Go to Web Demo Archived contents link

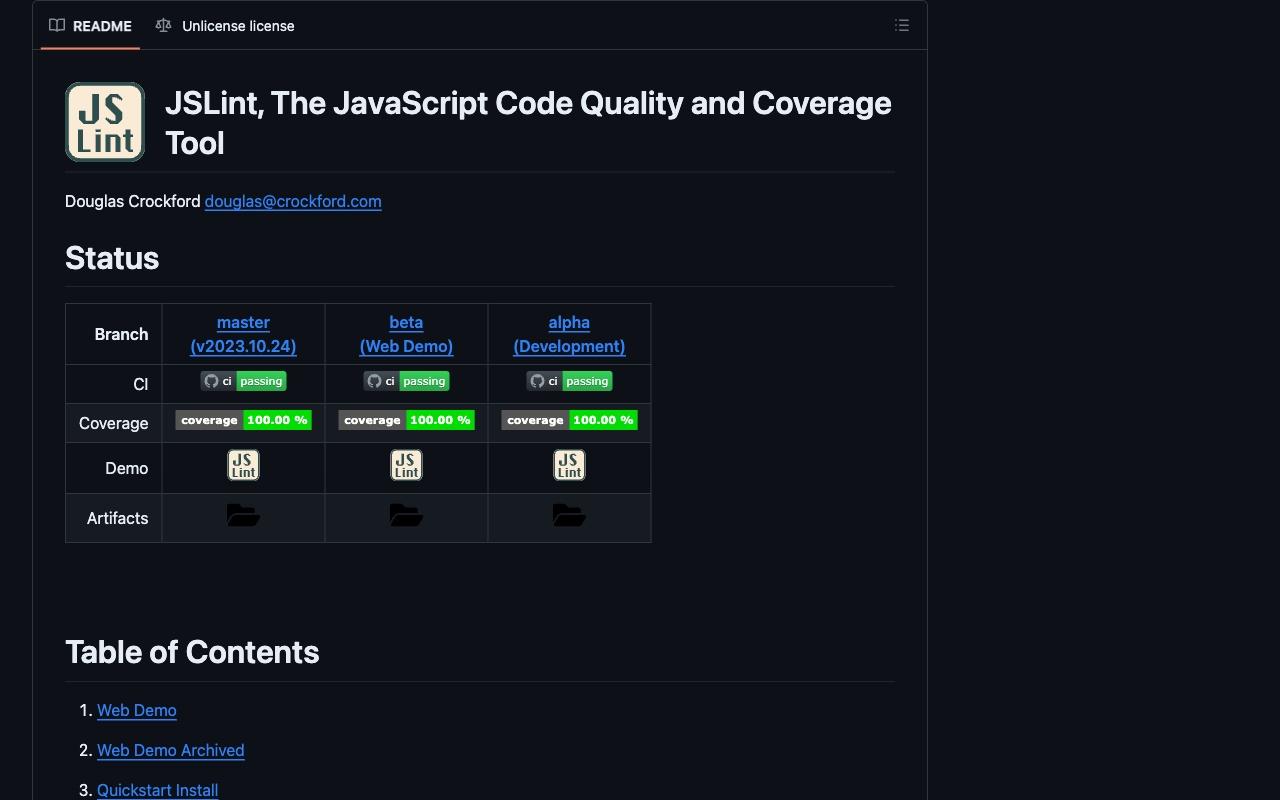point(171,750)
